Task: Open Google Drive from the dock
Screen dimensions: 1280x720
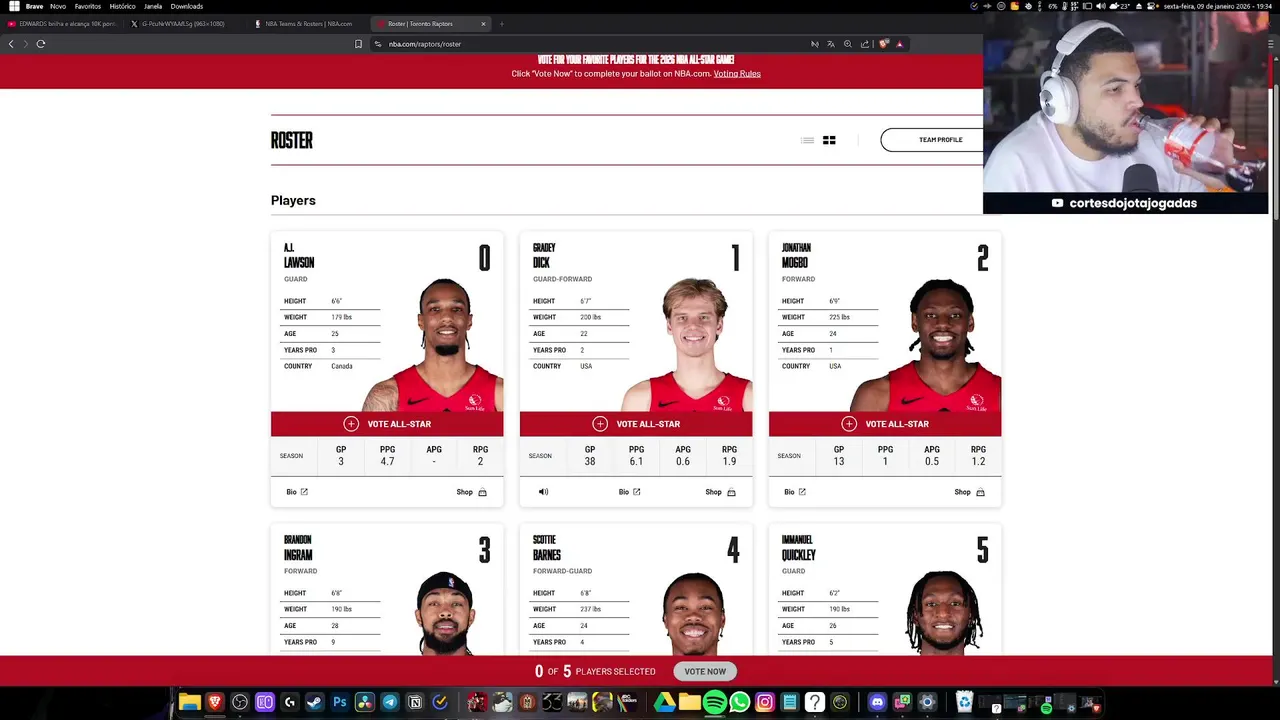Action: pos(665,702)
